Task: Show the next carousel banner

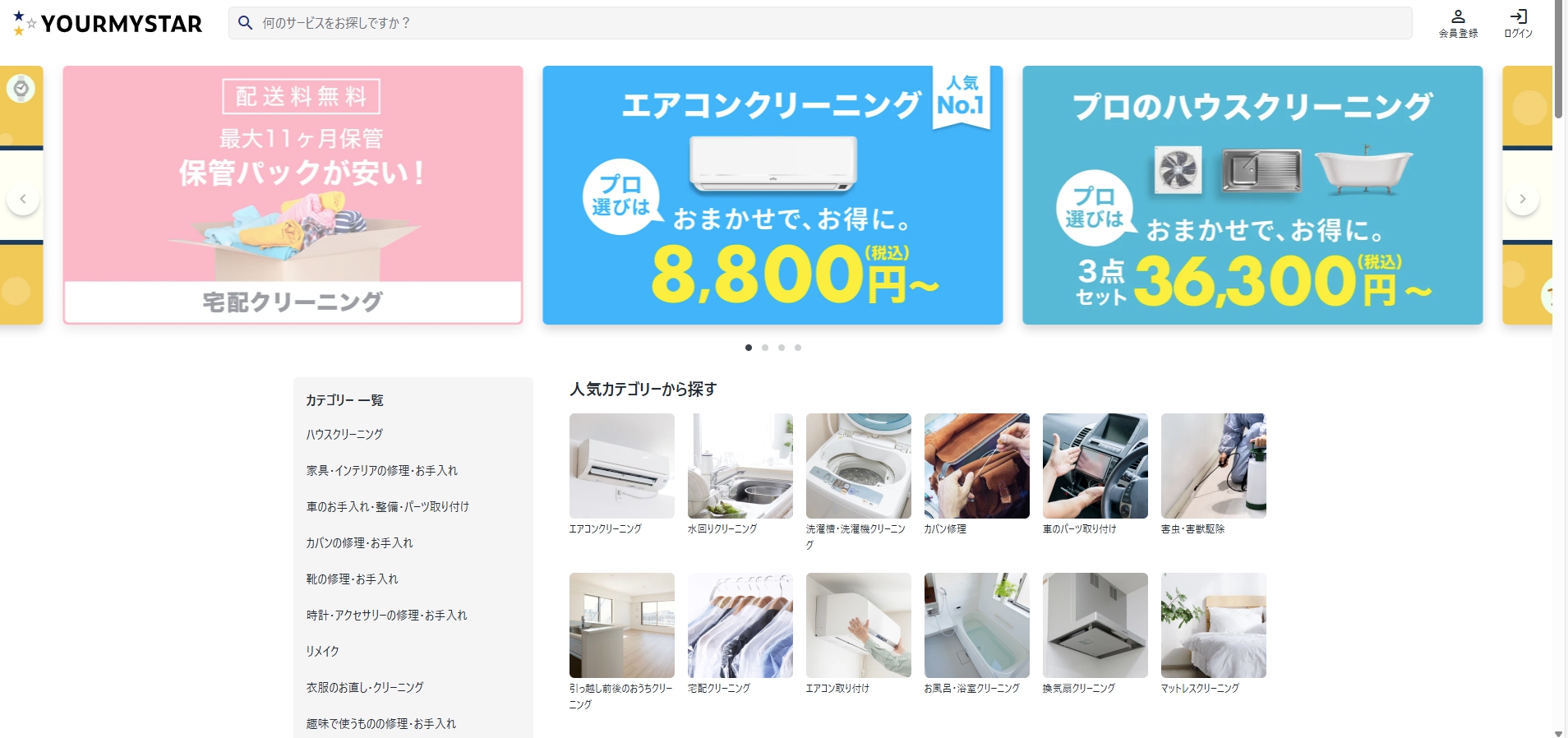Action: pyautogui.click(x=1522, y=199)
